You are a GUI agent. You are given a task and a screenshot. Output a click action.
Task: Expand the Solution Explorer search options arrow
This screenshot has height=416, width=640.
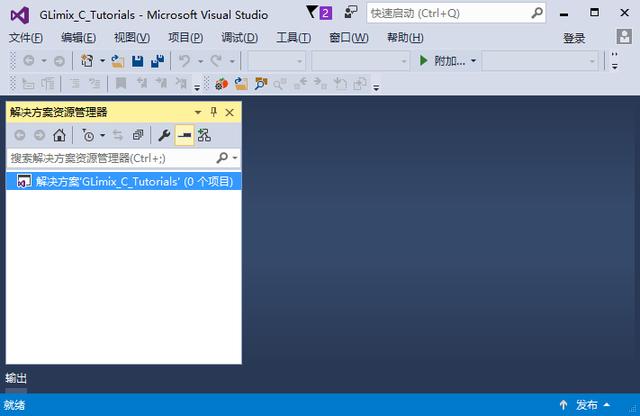235,158
